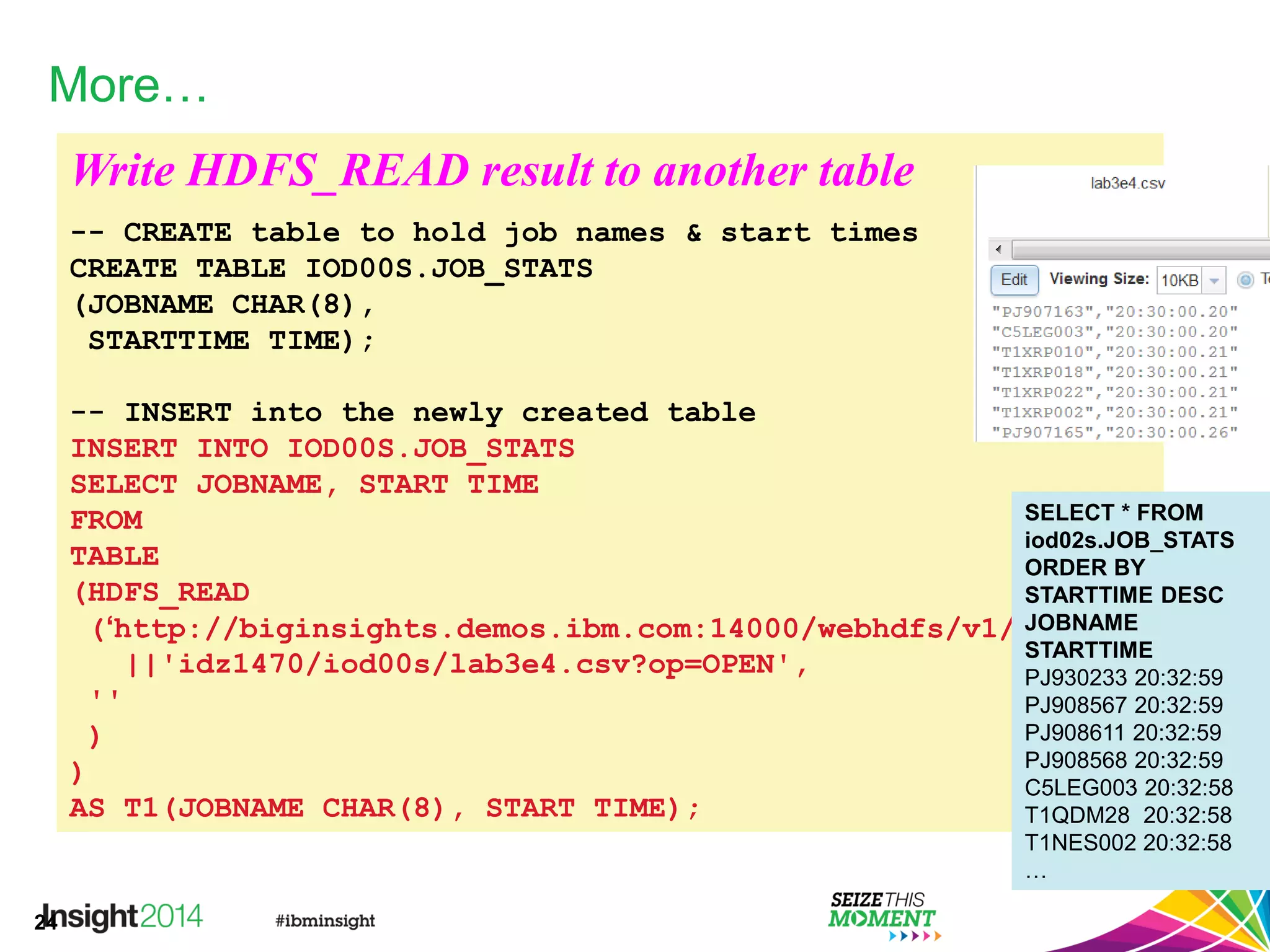
Task: Click the line SELECT JOBNAME, START TIME
Action: [x=304, y=485]
